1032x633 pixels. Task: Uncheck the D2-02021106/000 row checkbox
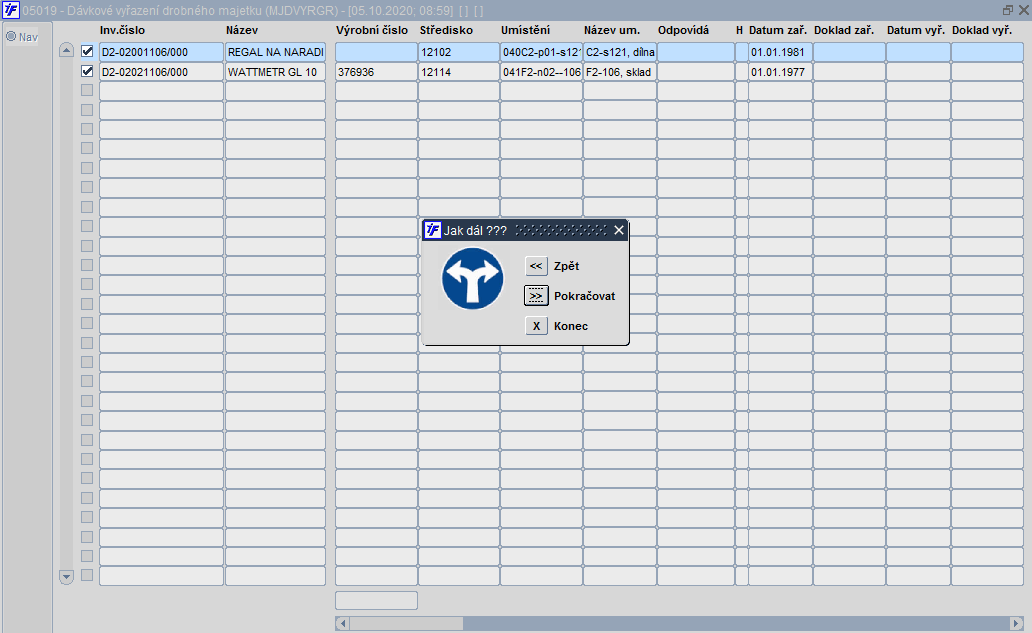click(87, 71)
